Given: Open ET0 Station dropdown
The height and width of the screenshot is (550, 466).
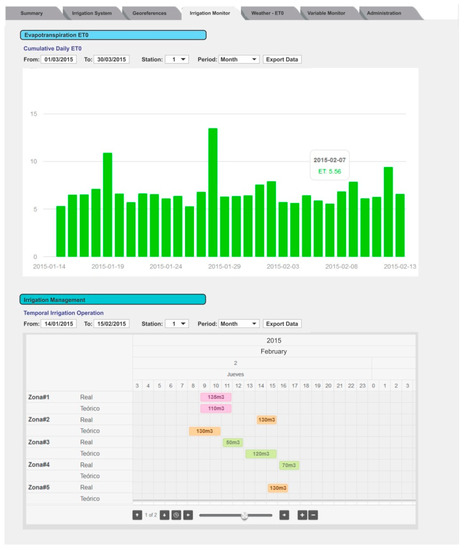Looking at the screenshot, I should (x=177, y=59).
